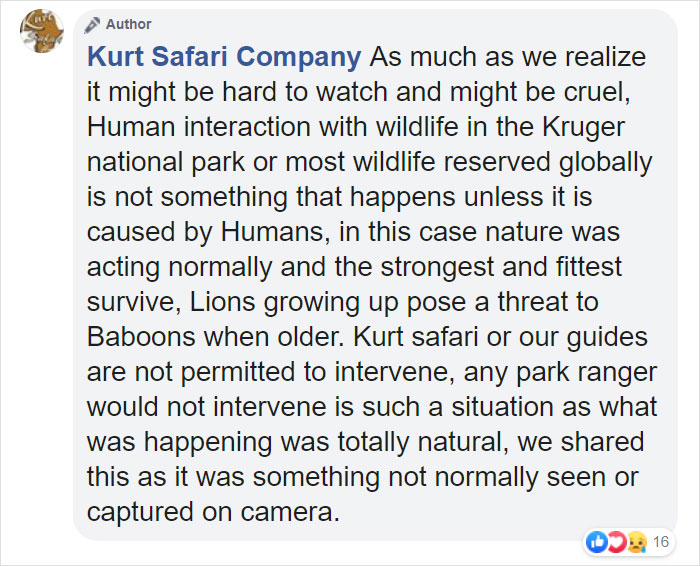Click the word 'Kruger' in the comment
Screen dimensions: 700x566
[583, 128]
